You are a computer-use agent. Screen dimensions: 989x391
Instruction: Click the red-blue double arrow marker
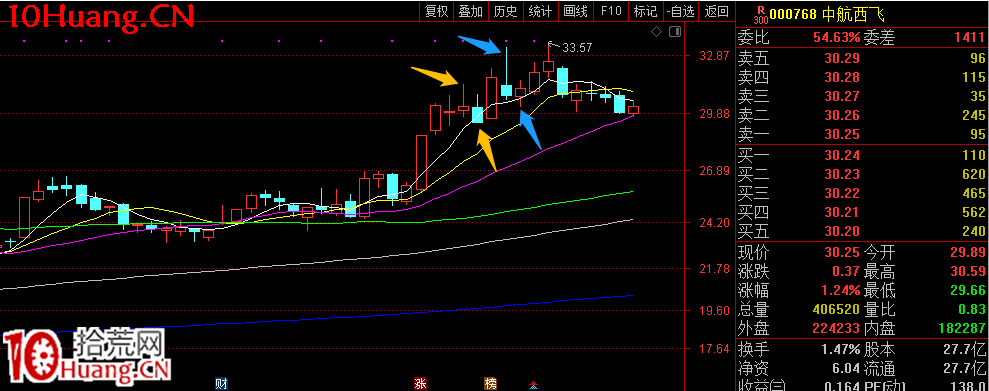click(x=534, y=384)
